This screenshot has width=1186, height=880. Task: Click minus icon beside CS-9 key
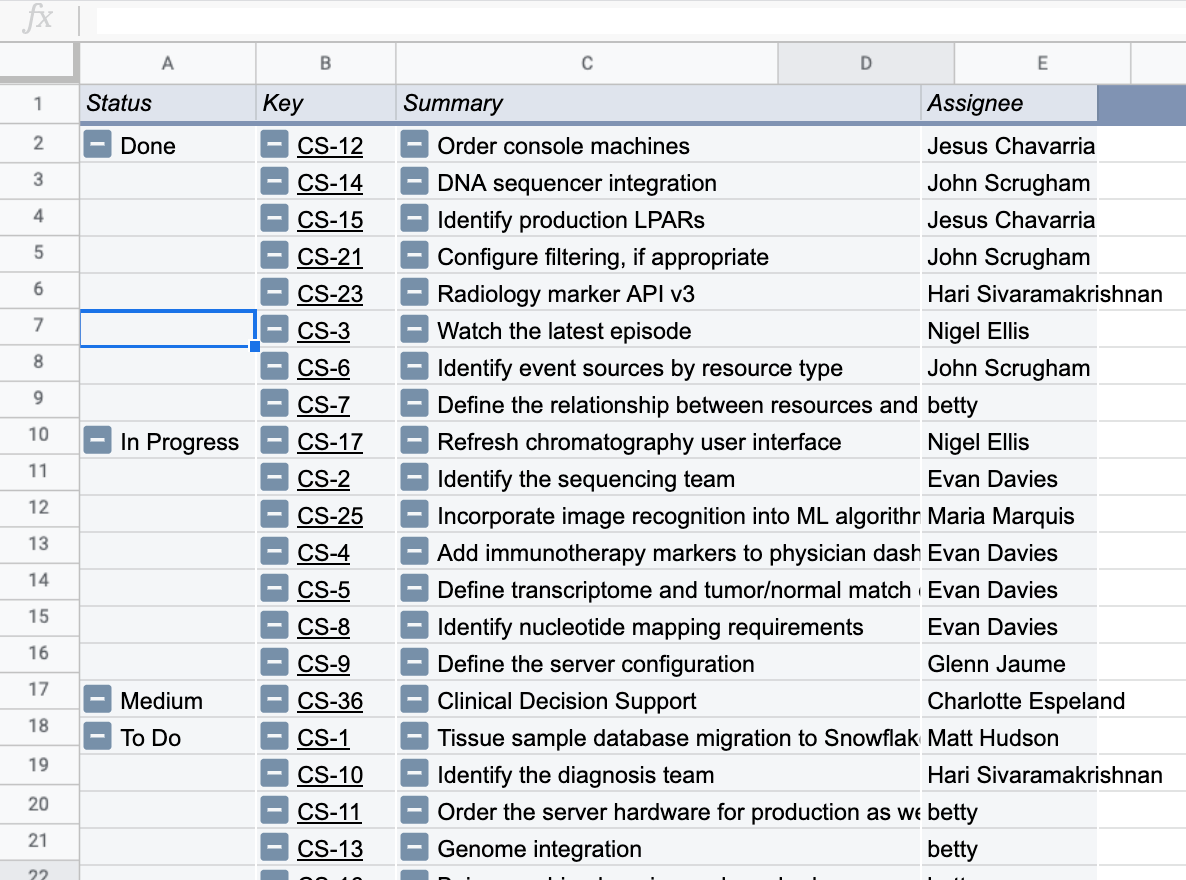click(274, 664)
